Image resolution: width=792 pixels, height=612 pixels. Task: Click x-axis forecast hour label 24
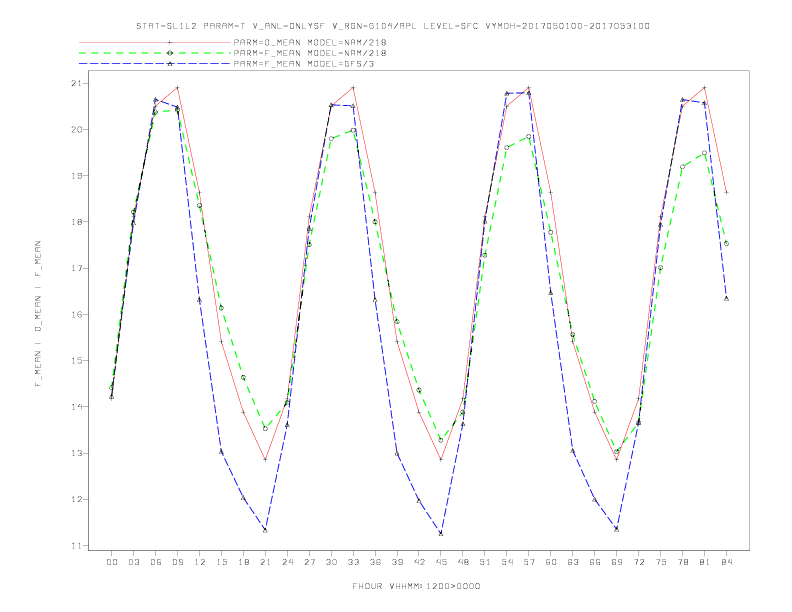(x=287, y=562)
